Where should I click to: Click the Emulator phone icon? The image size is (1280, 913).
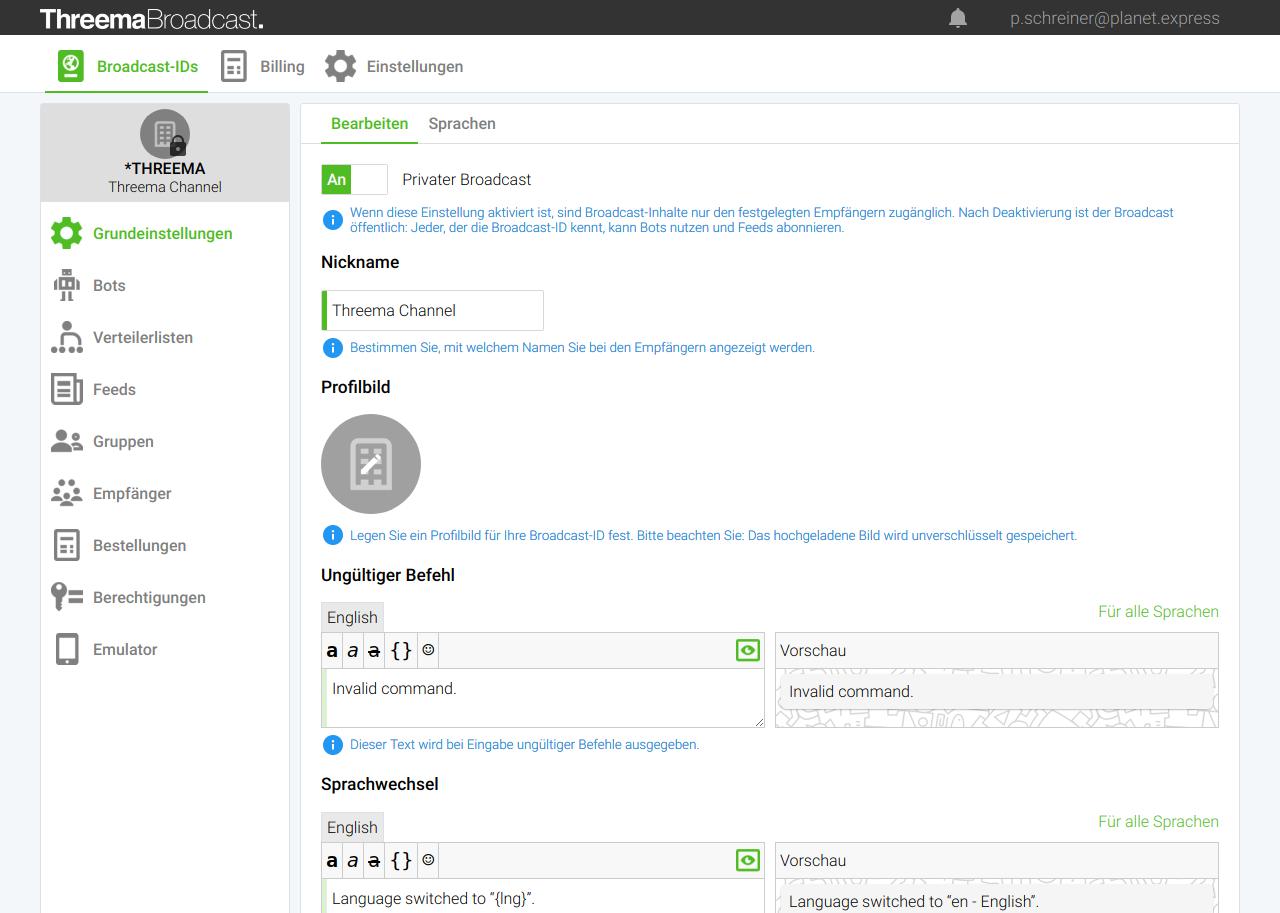coord(67,649)
